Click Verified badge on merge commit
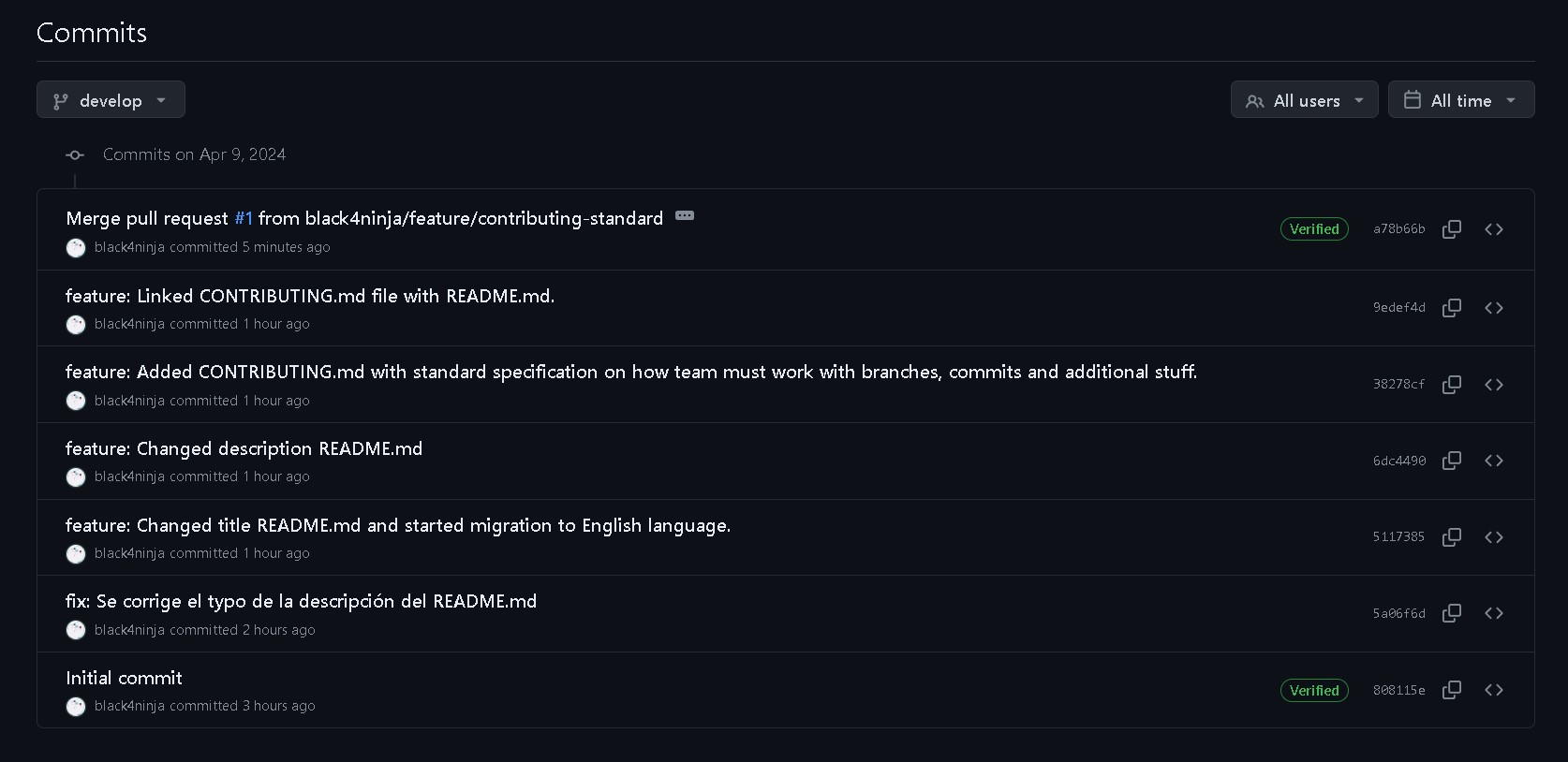Image resolution: width=1568 pixels, height=762 pixels. coord(1314,229)
